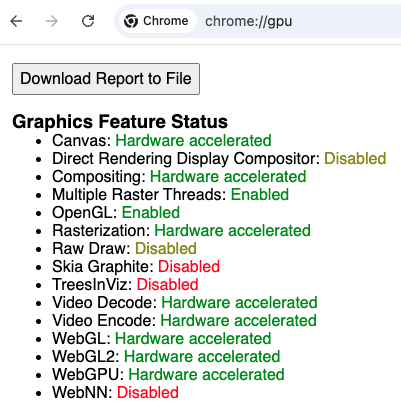
Task: Click the chrome://gpu address bar text
Action: pos(249,21)
